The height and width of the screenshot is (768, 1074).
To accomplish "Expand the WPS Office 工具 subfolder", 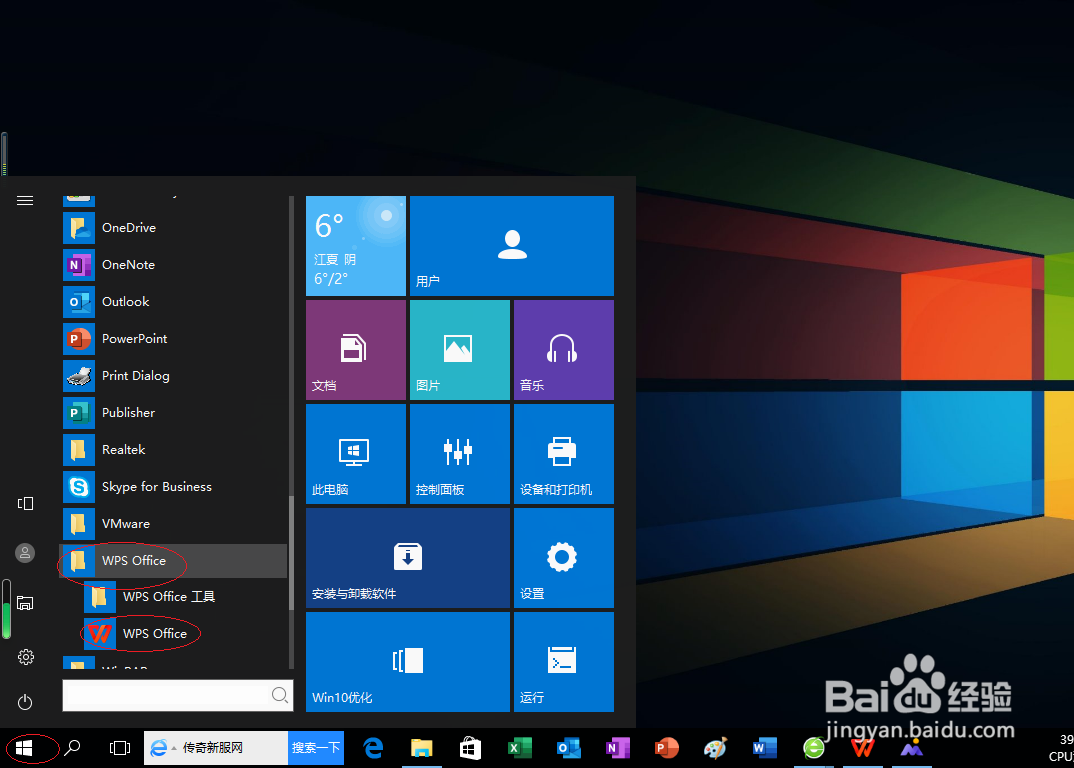I will click(x=185, y=597).
